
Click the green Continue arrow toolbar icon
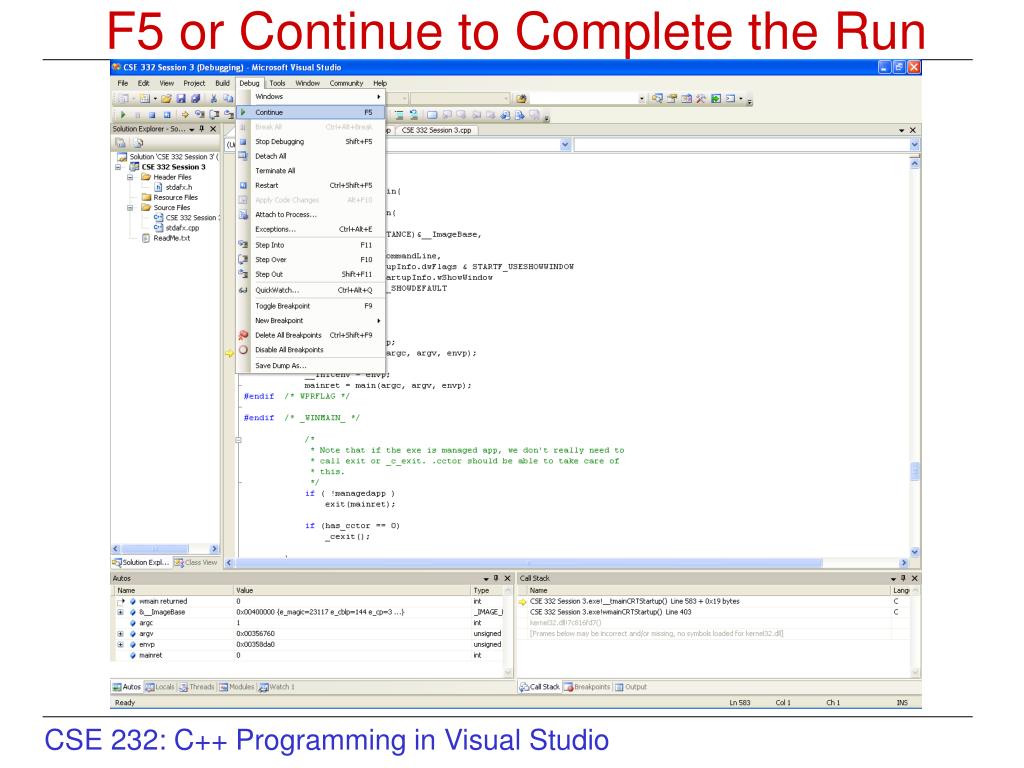coord(123,115)
